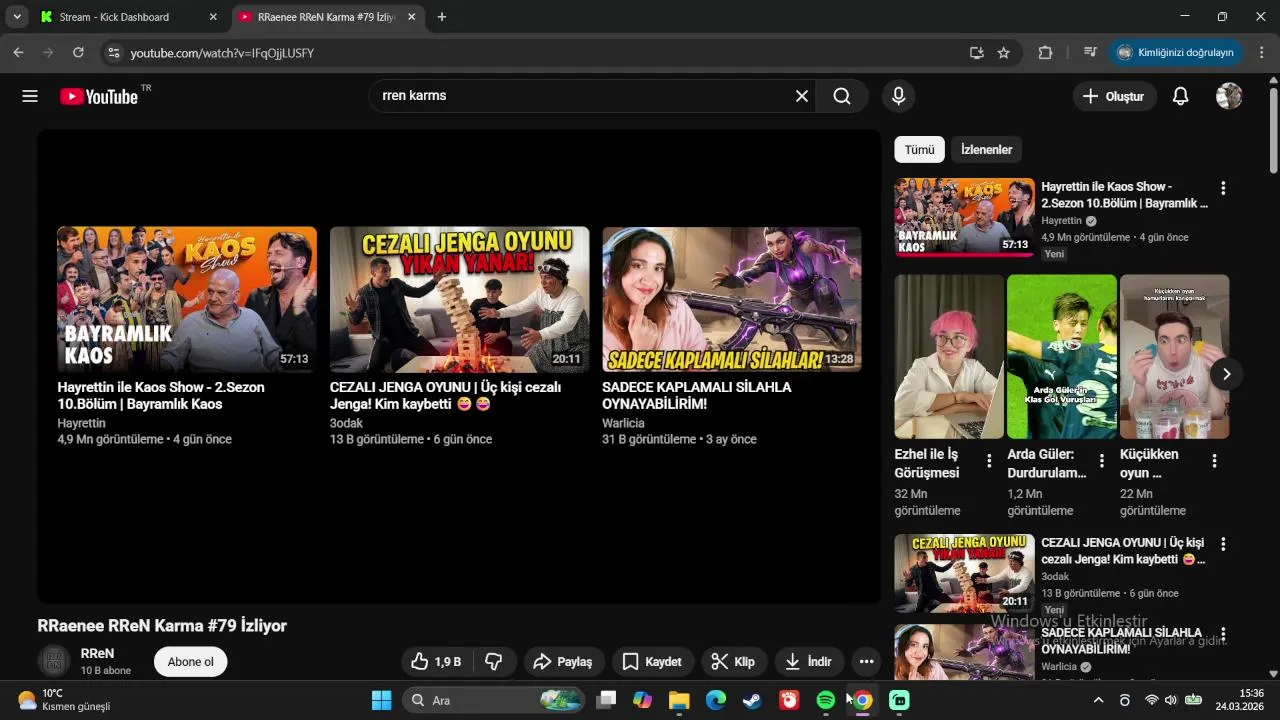
Task: Open the tab search dropdown arrow
Action: pyautogui.click(x=18, y=16)
